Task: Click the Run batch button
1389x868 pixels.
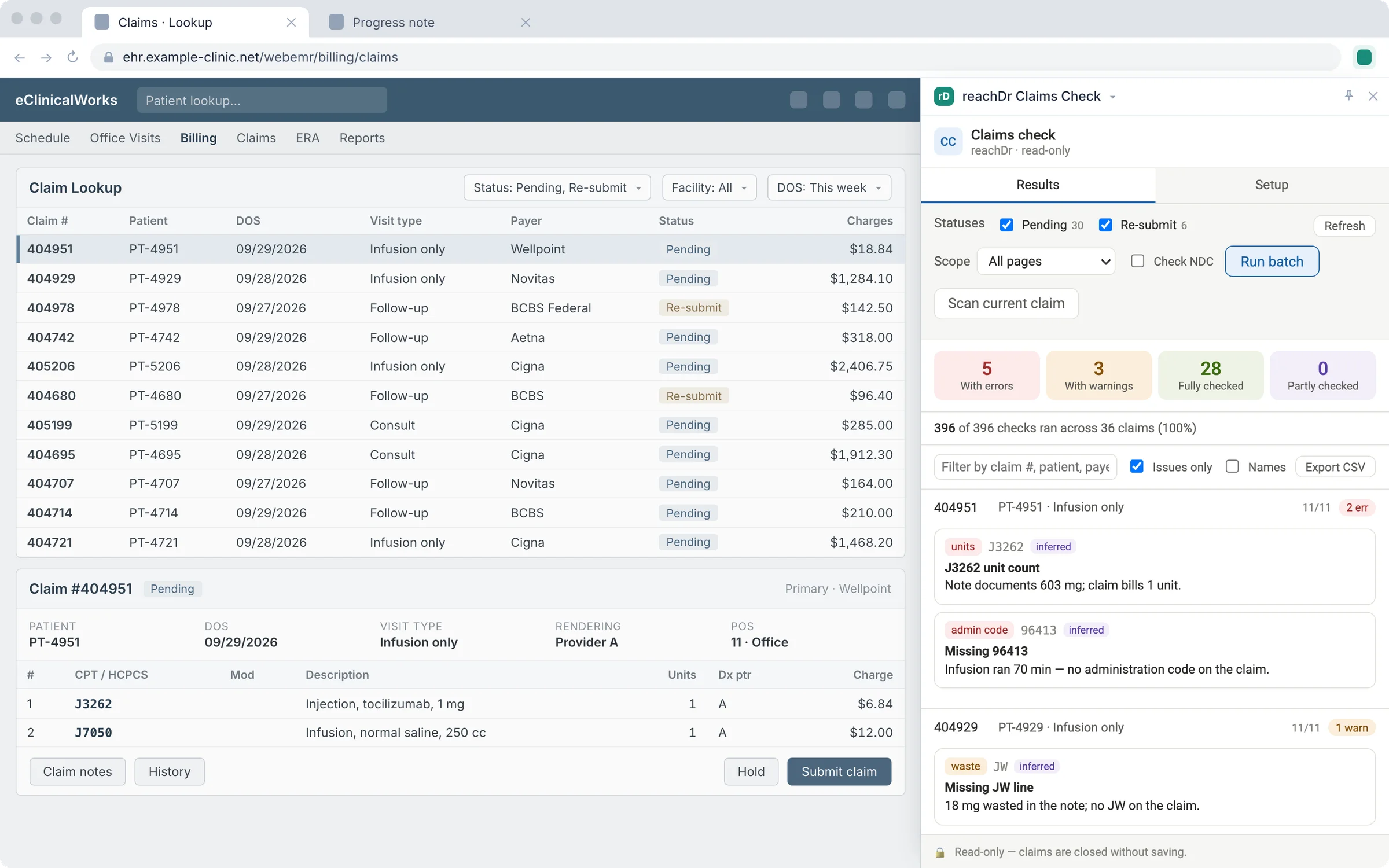Action: (1272, 262)
